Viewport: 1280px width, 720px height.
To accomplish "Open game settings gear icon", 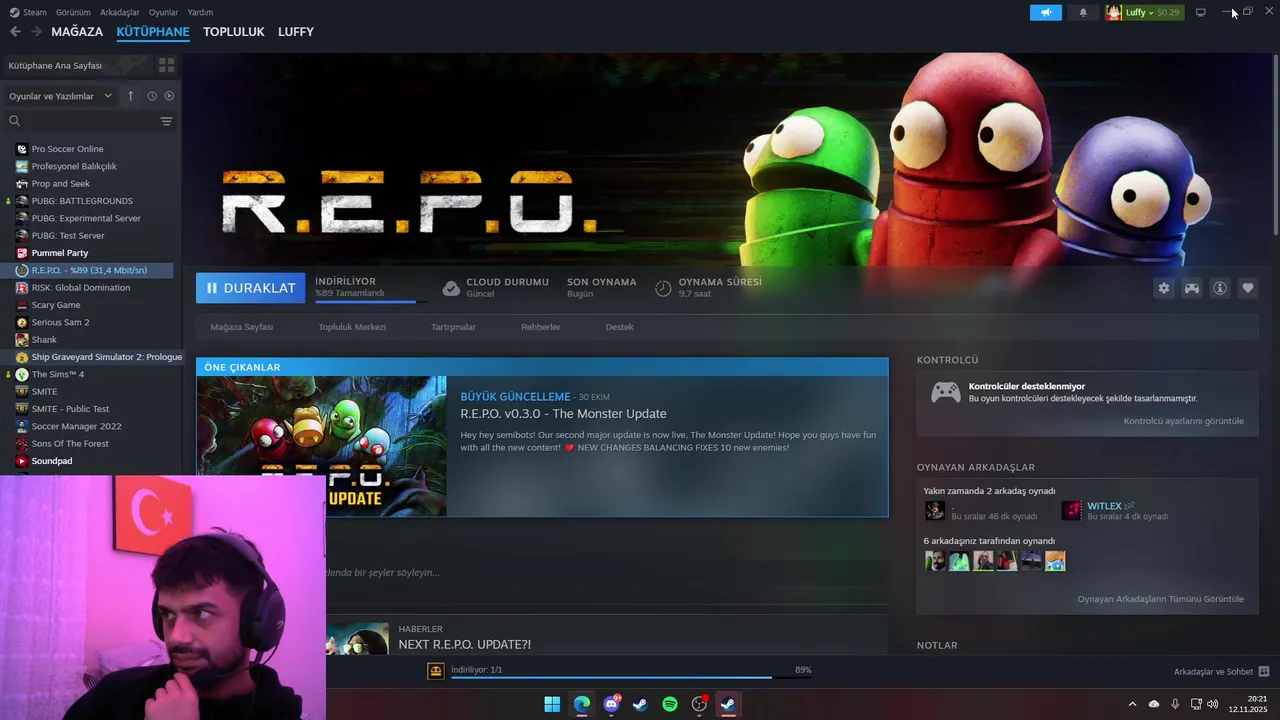I will 1164,288.
